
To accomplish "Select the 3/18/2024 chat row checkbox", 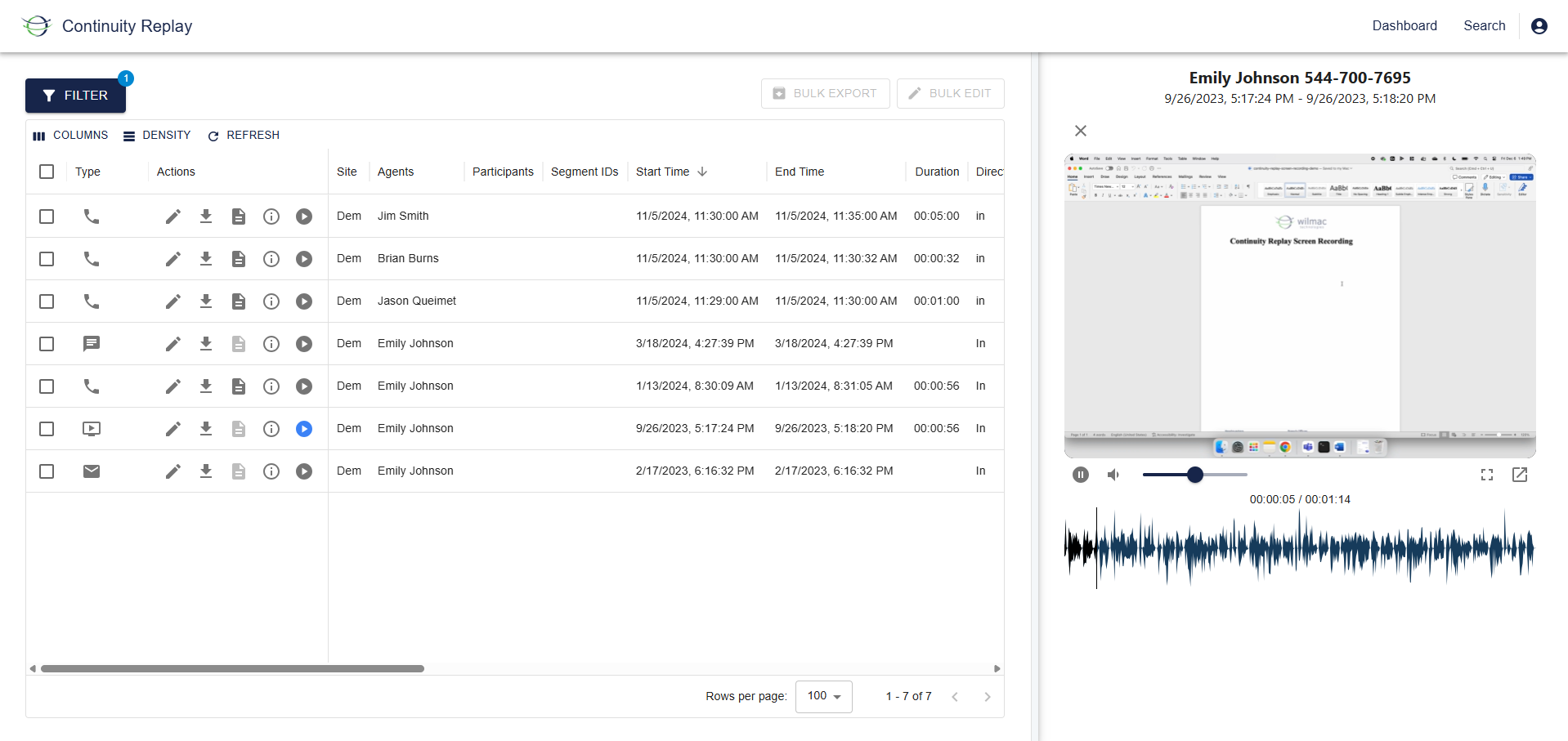I will click(x=47, y=344).
